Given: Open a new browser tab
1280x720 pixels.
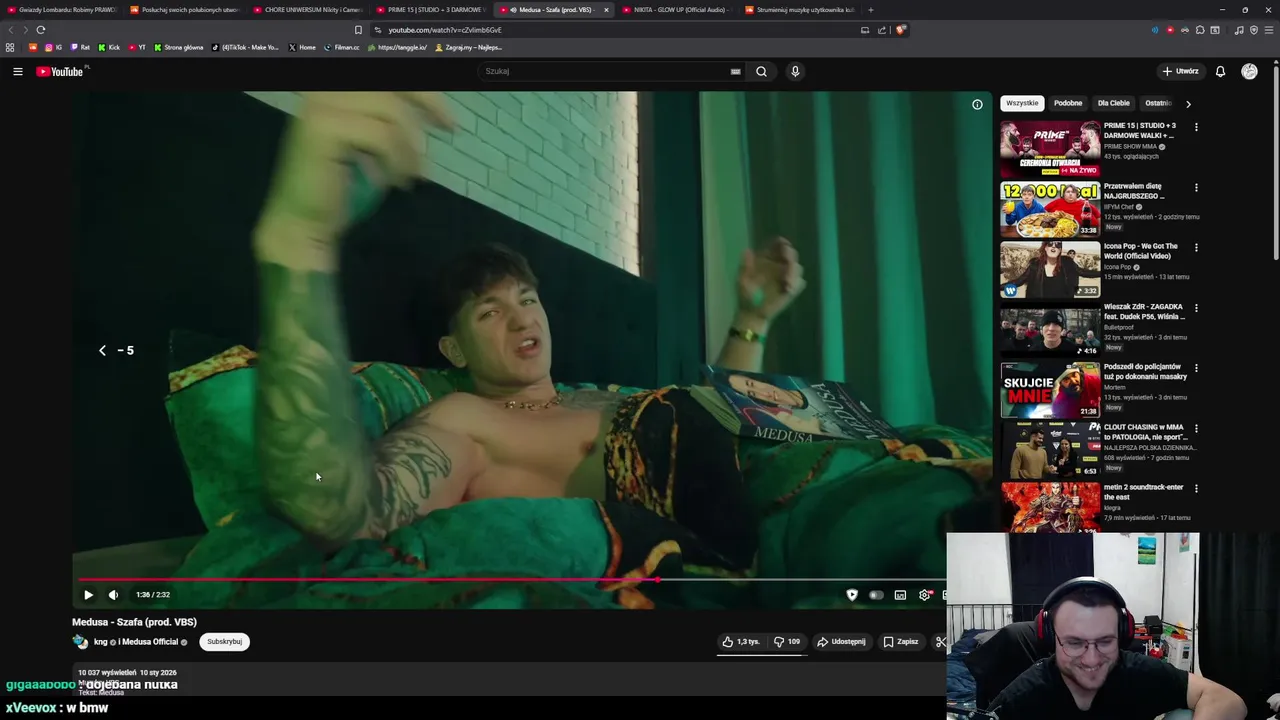Looking at the screenshot, I should 870,10.
